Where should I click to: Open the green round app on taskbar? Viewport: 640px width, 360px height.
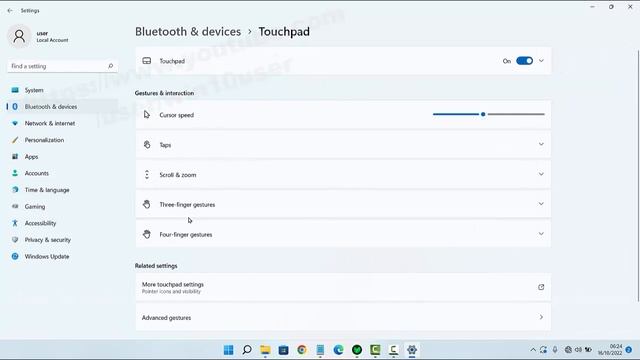[357, 350]
